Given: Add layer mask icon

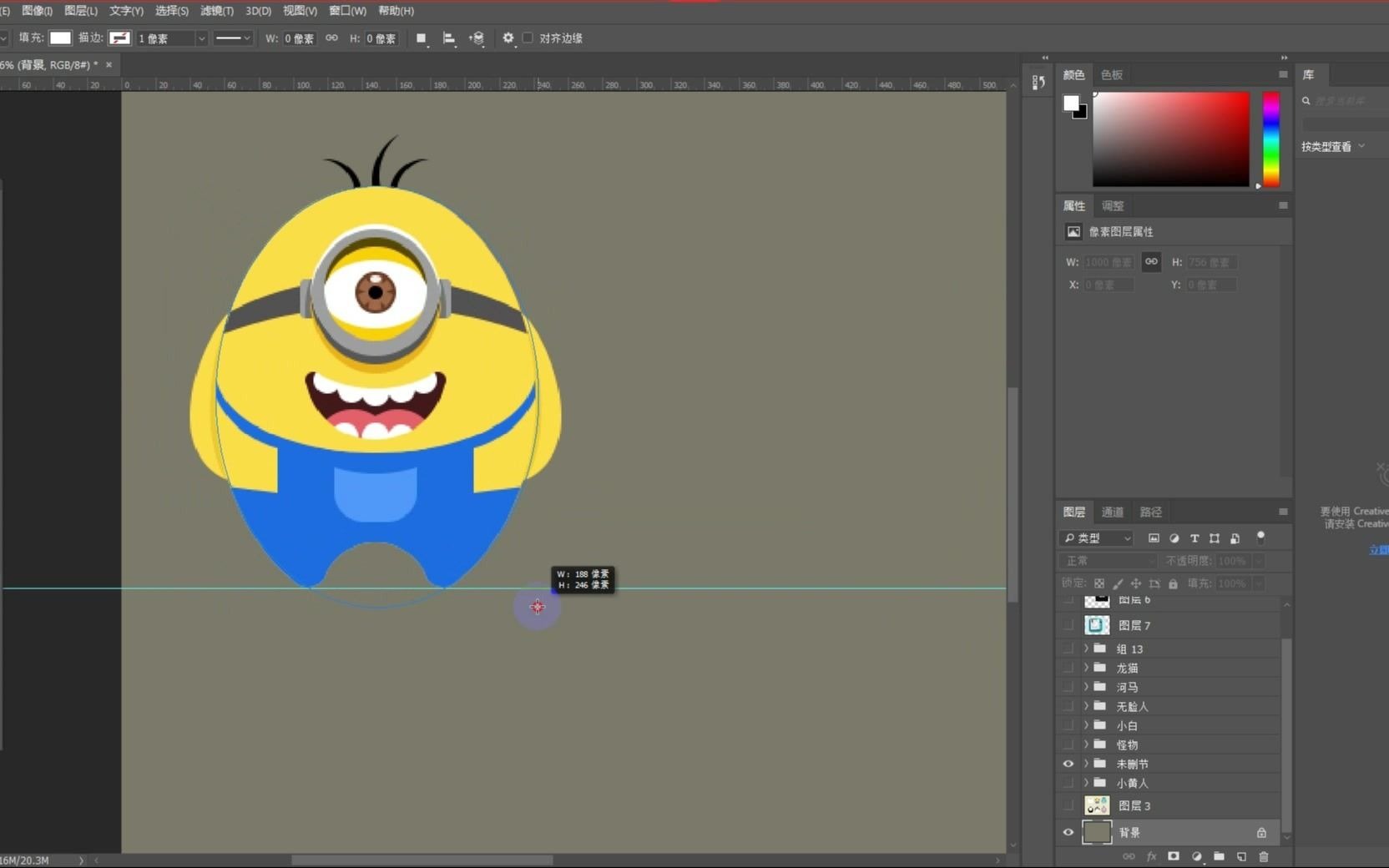Looking at the screenshot, I should point(1174,856).
